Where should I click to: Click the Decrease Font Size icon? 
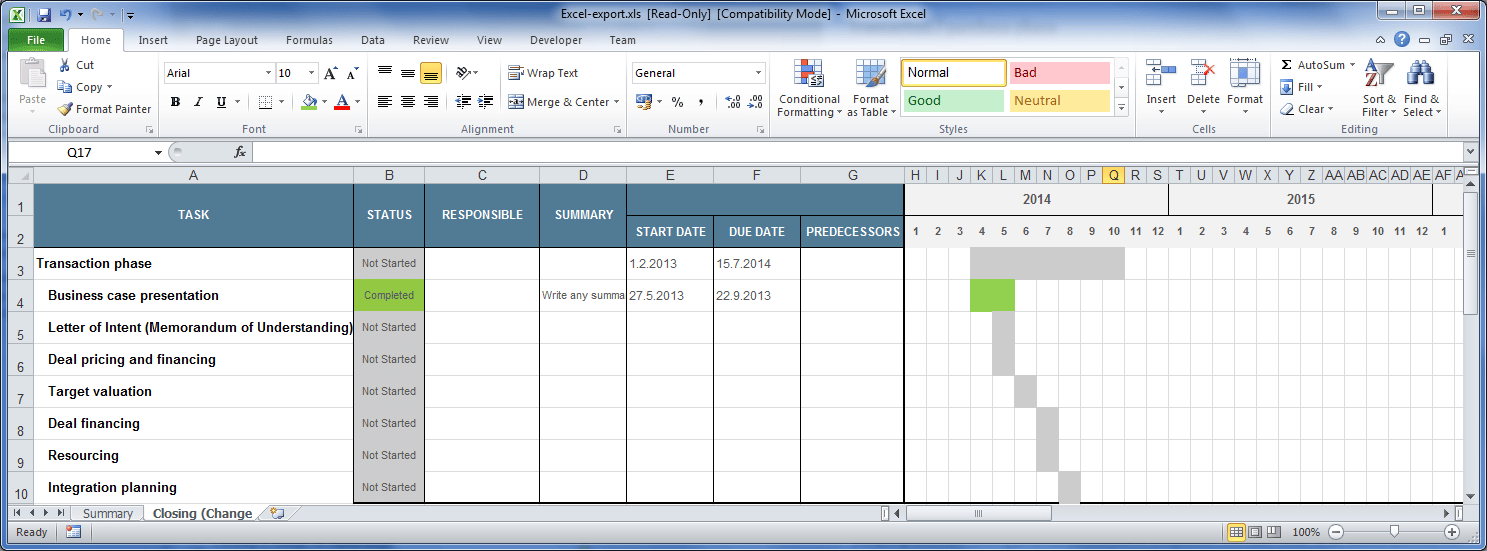[x=352, y=73]
